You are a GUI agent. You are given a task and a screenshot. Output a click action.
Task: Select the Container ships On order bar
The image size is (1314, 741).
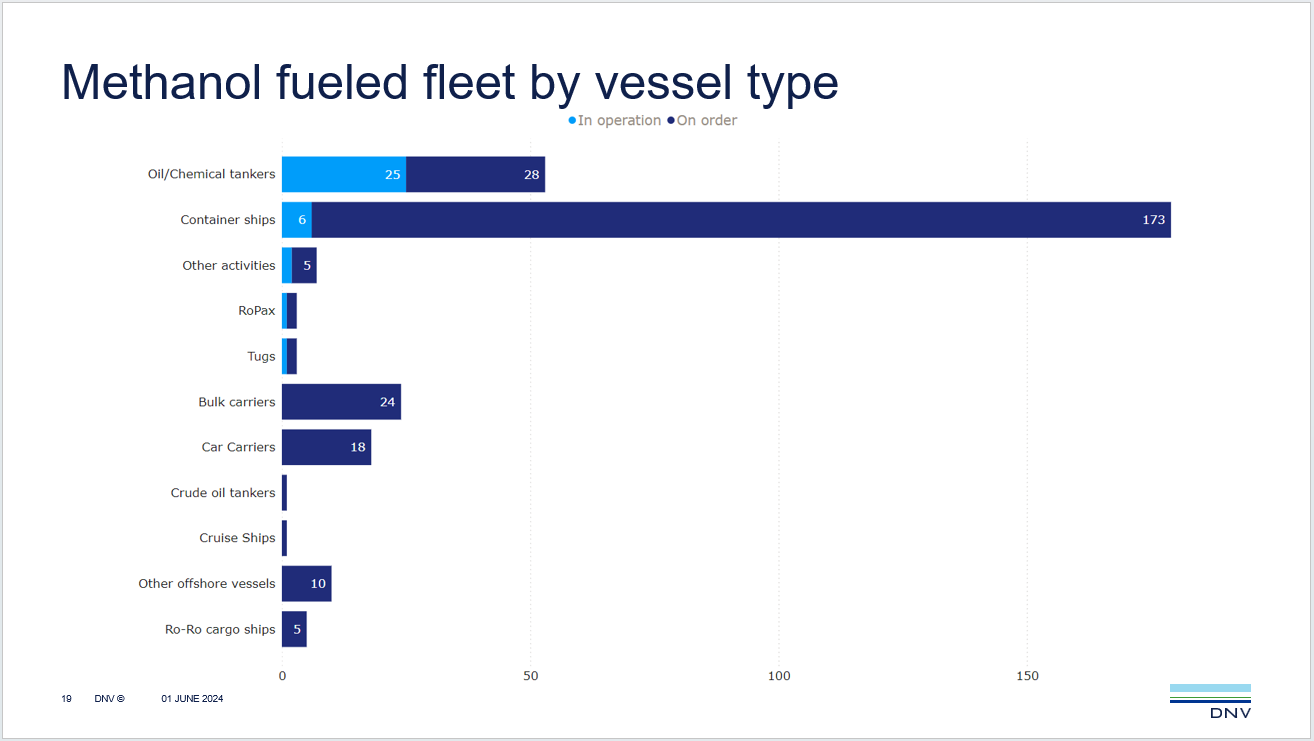[740, 220]
